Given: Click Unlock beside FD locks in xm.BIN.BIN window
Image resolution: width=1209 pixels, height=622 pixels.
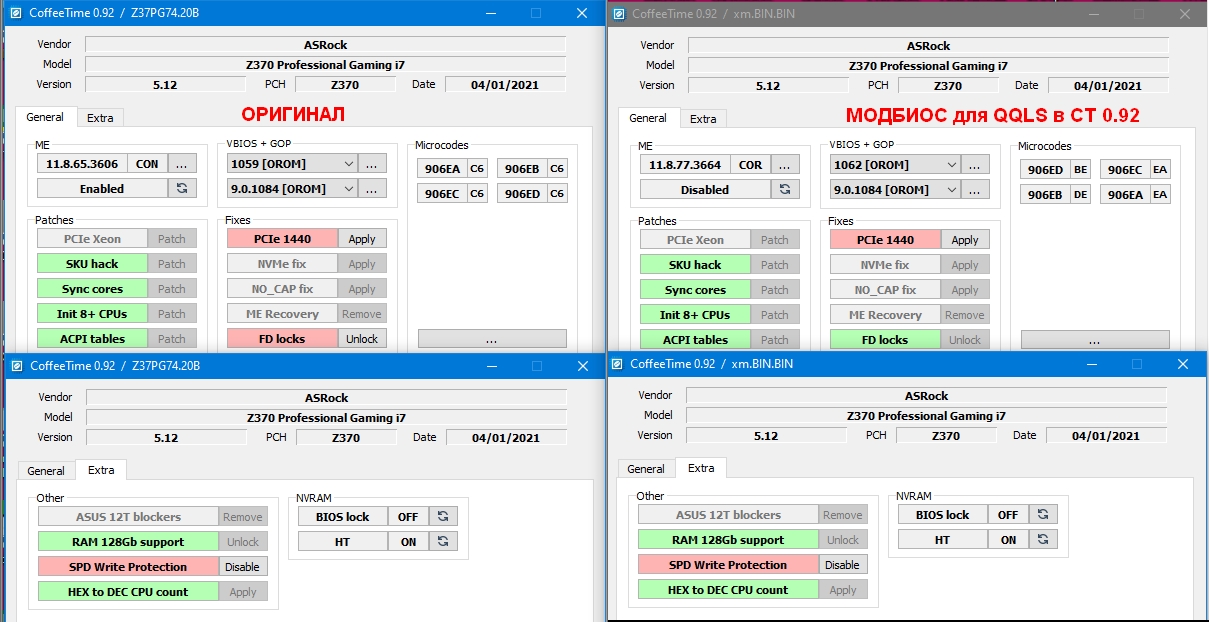Looking at the screenshot, I should click(x=965, y=340).
